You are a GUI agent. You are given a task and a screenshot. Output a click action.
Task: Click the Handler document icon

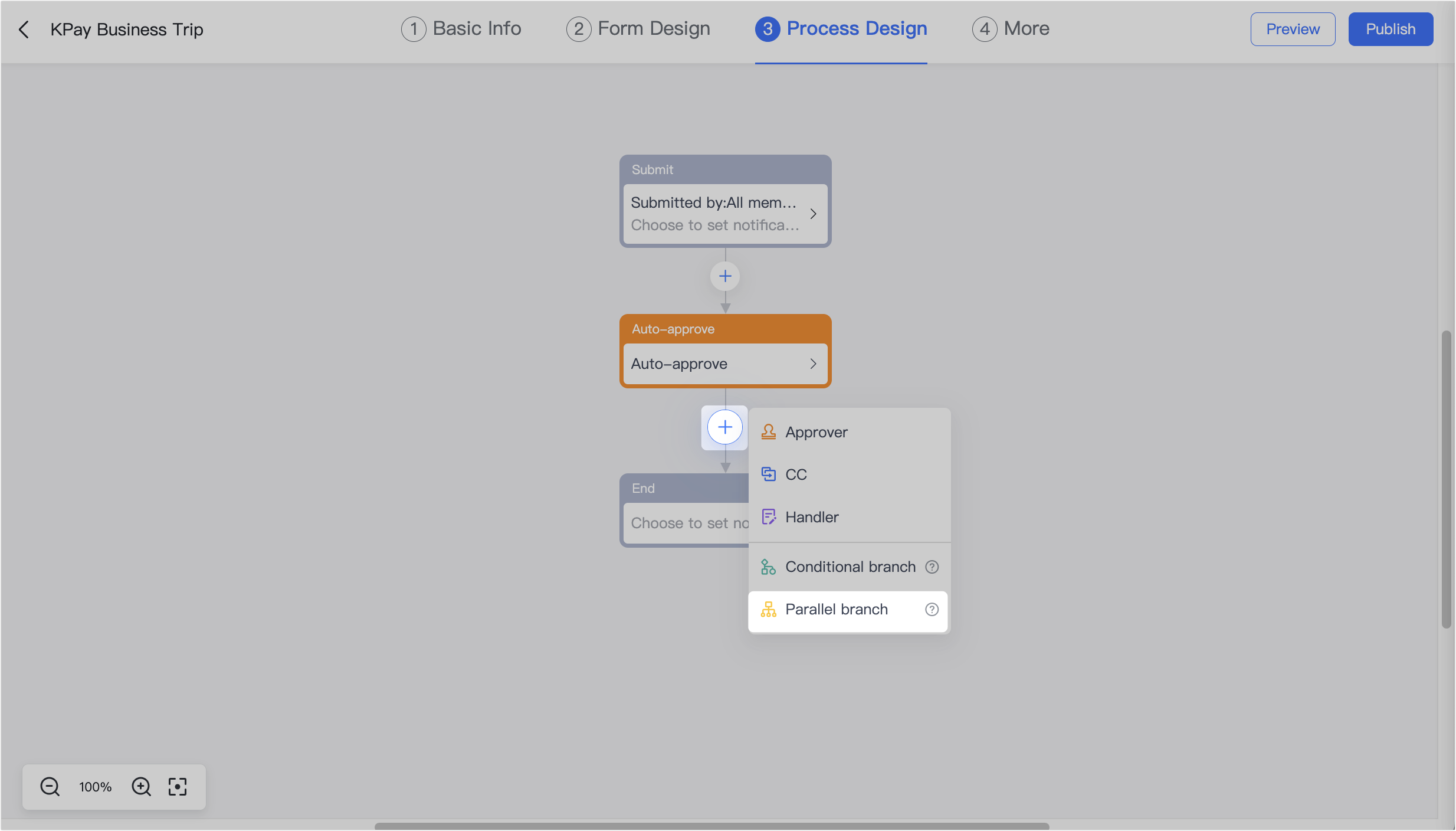tap(768, 516)
